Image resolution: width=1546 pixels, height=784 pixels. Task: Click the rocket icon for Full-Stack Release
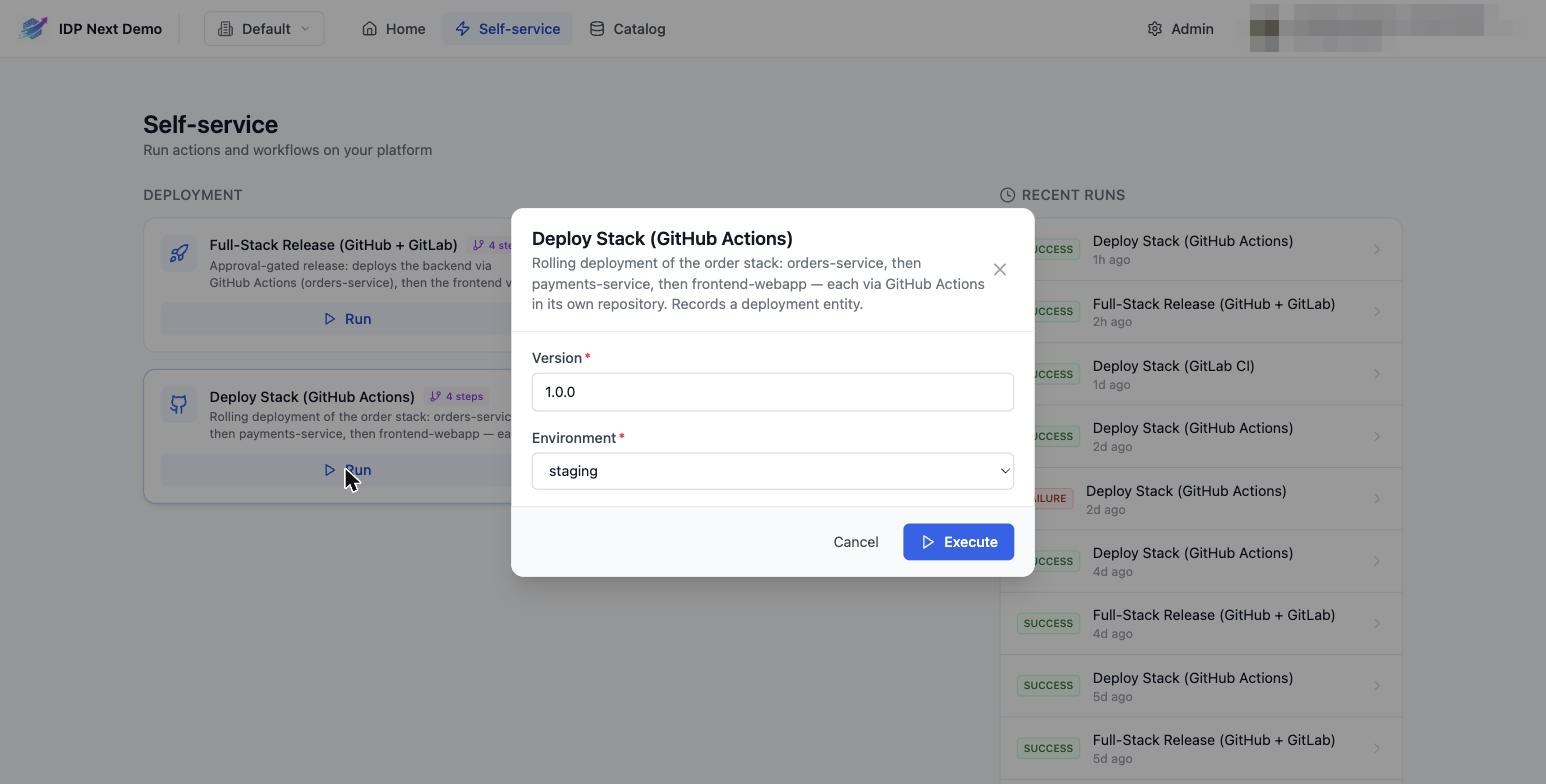pyautogui.click(x=179, y=253)
